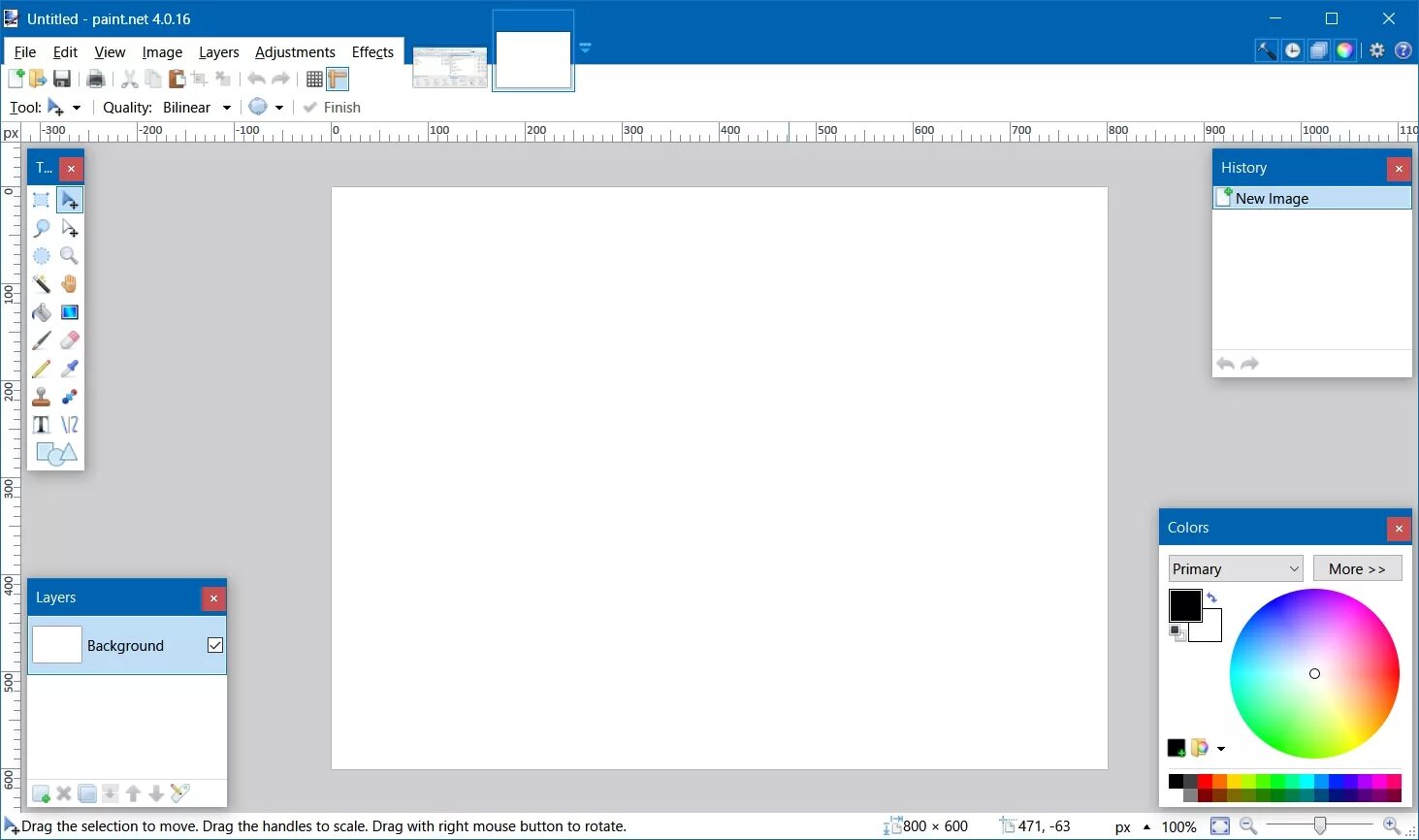Toggle the Colors window button
Screen dimensions: 1419x840
[x=1345, y=50]
